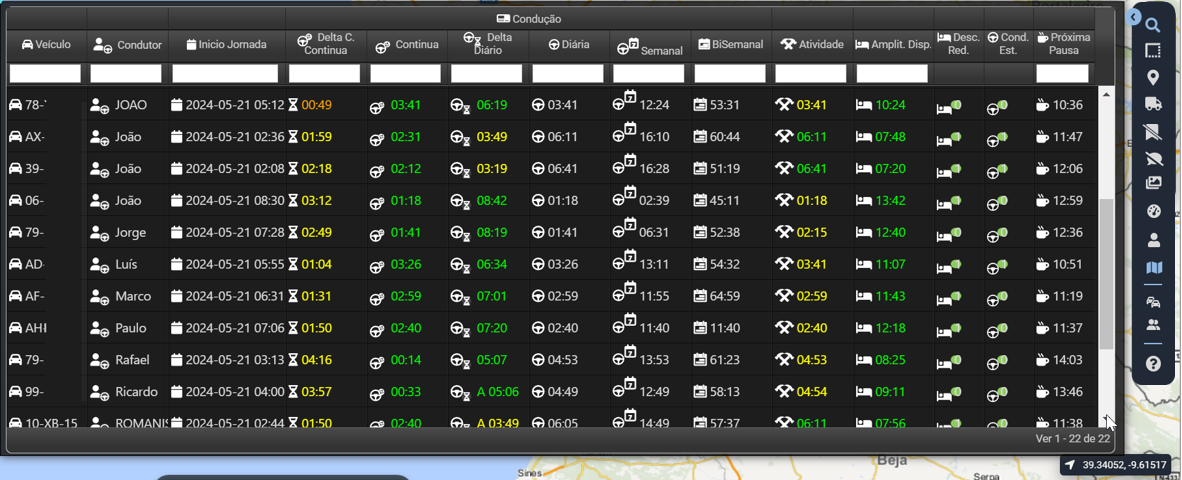This screenshot has height=480, width=1182.
Task: Click the Desc. Red. indicator in Marco row
Action: pyautogui.click(x=949, y=298)
